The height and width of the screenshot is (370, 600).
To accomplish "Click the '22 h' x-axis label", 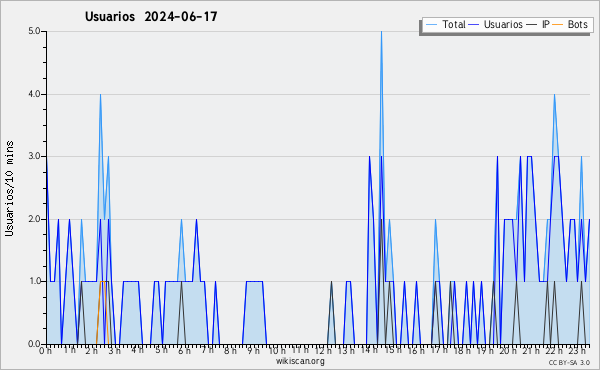I will tap(554, 350).
